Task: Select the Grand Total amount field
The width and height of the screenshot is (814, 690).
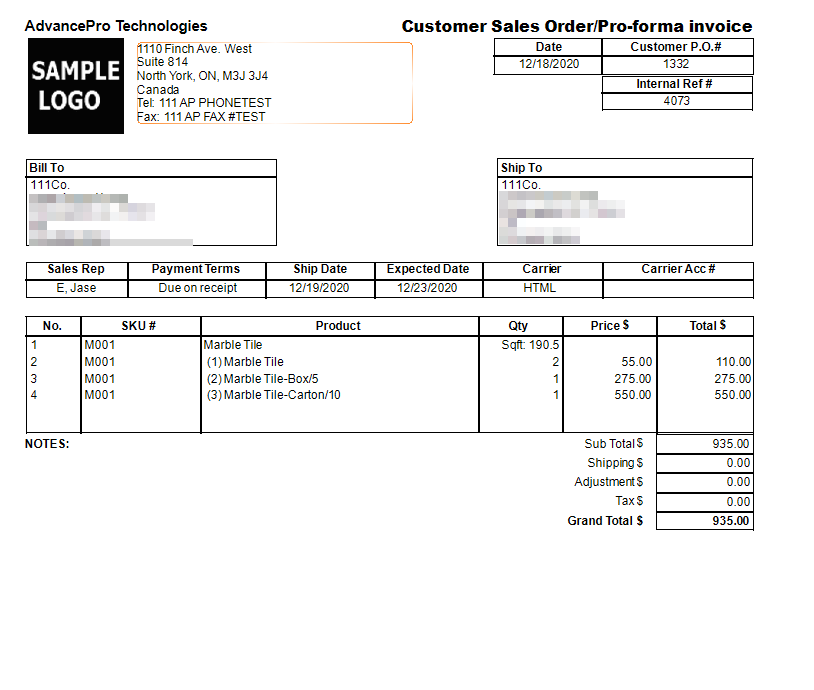Action: [704, 521]
